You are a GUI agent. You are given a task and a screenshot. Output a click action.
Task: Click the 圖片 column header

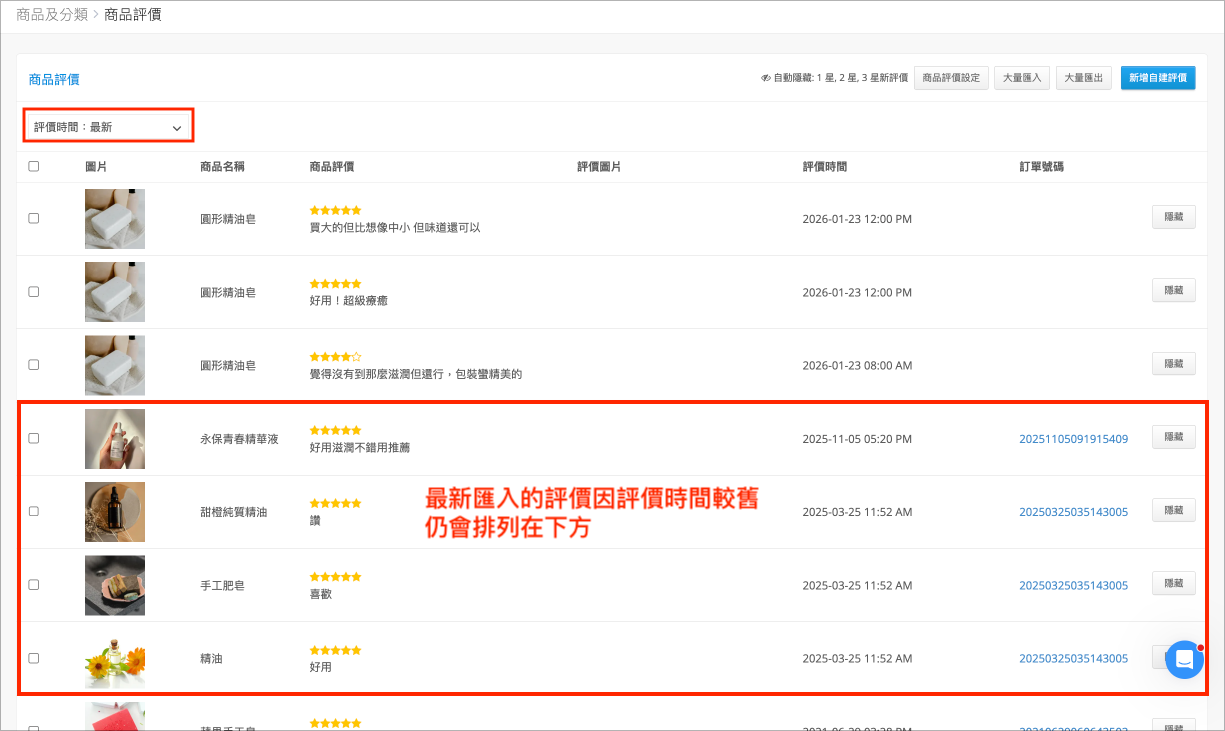coord(96,166)
